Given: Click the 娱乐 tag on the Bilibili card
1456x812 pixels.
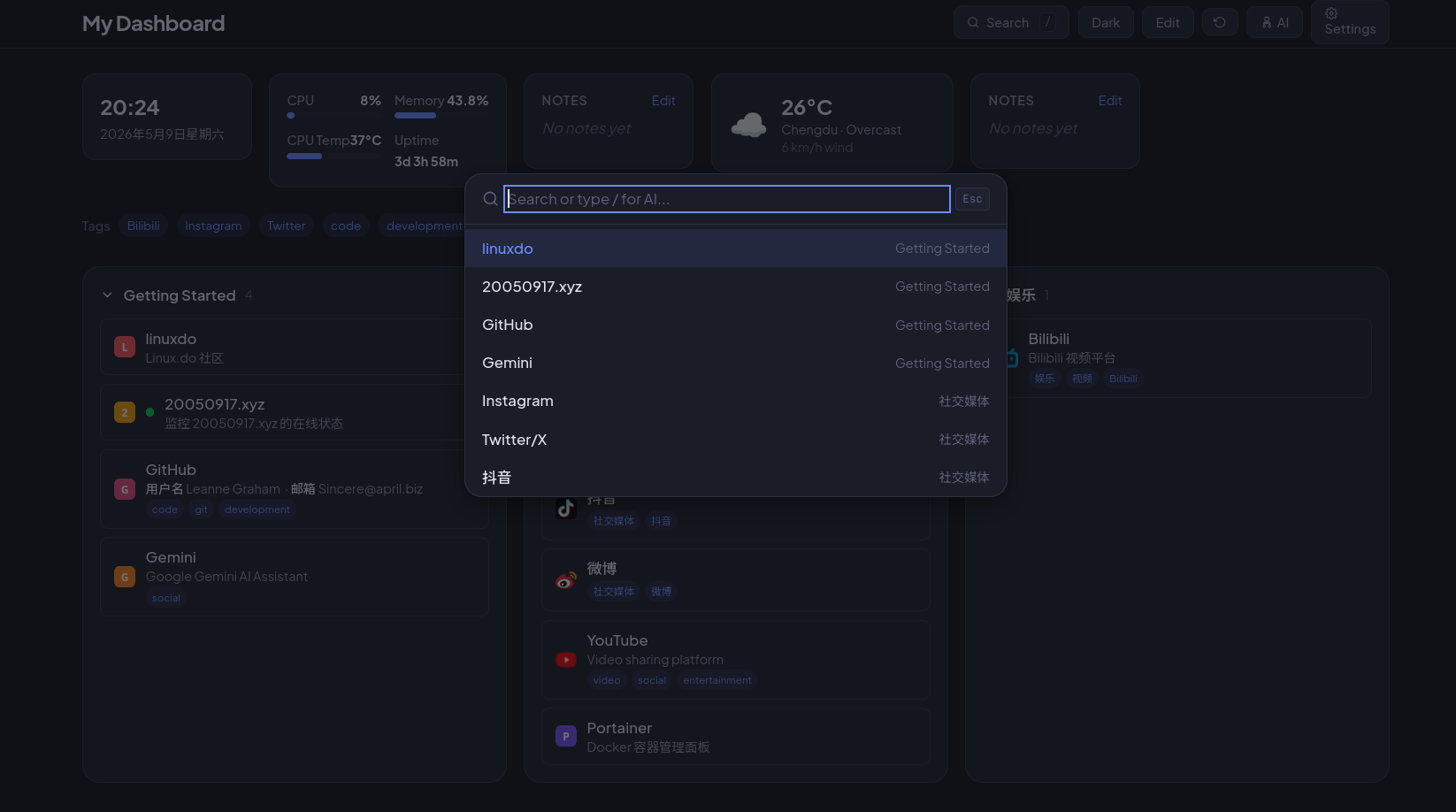Looking at the screenshot, I should pyautogui.click(x=1045, y=379).
